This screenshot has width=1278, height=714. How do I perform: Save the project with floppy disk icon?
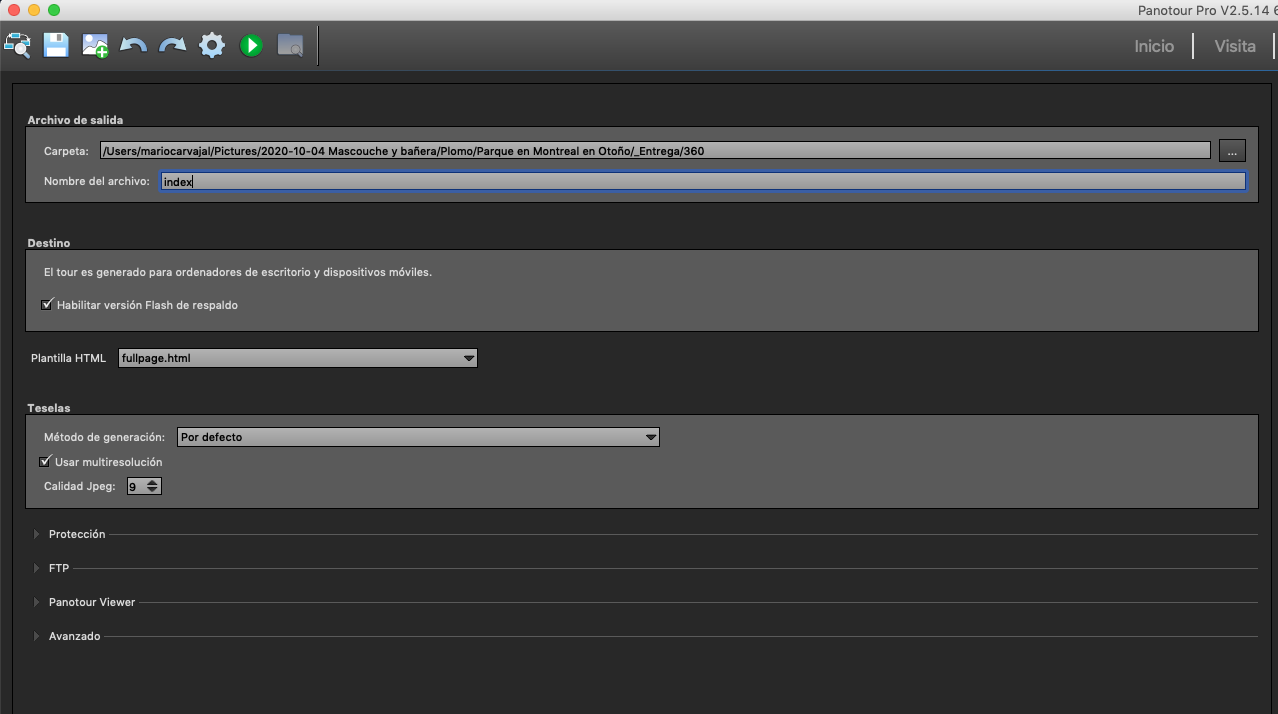tap(56, 45)
